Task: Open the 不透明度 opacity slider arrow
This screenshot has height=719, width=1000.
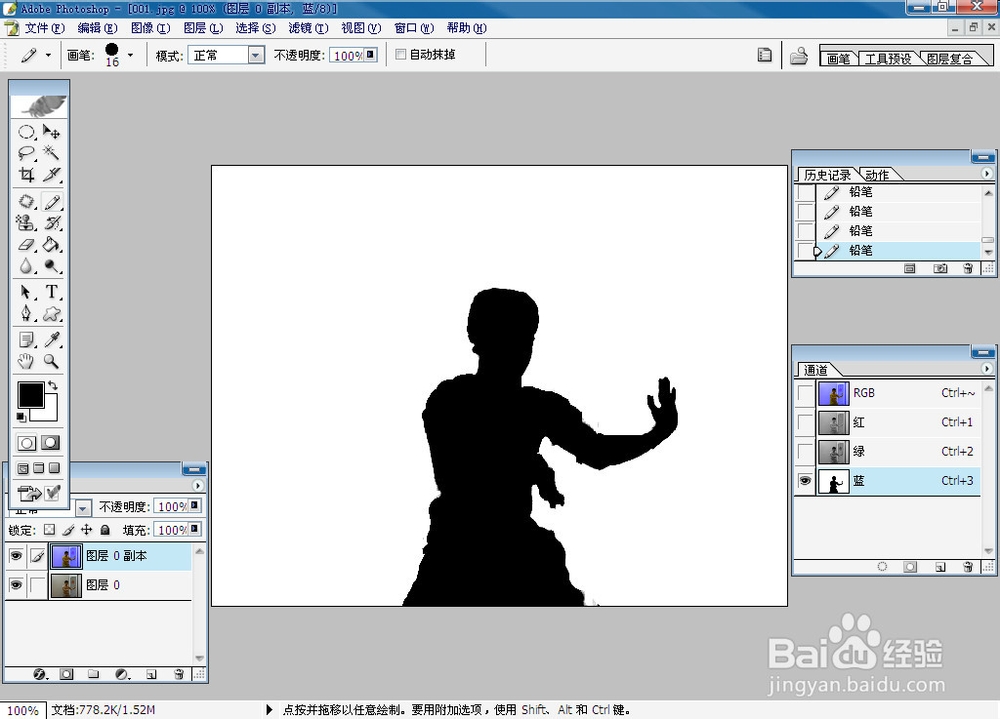Action: [371, 55]
